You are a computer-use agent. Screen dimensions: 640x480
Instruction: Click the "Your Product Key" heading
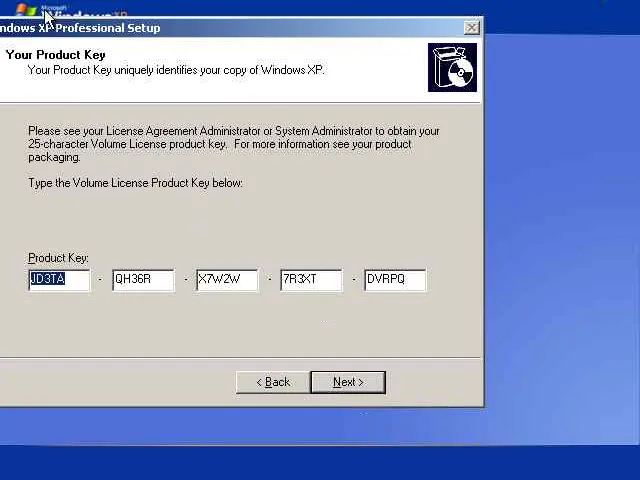[x=56, y=55]
